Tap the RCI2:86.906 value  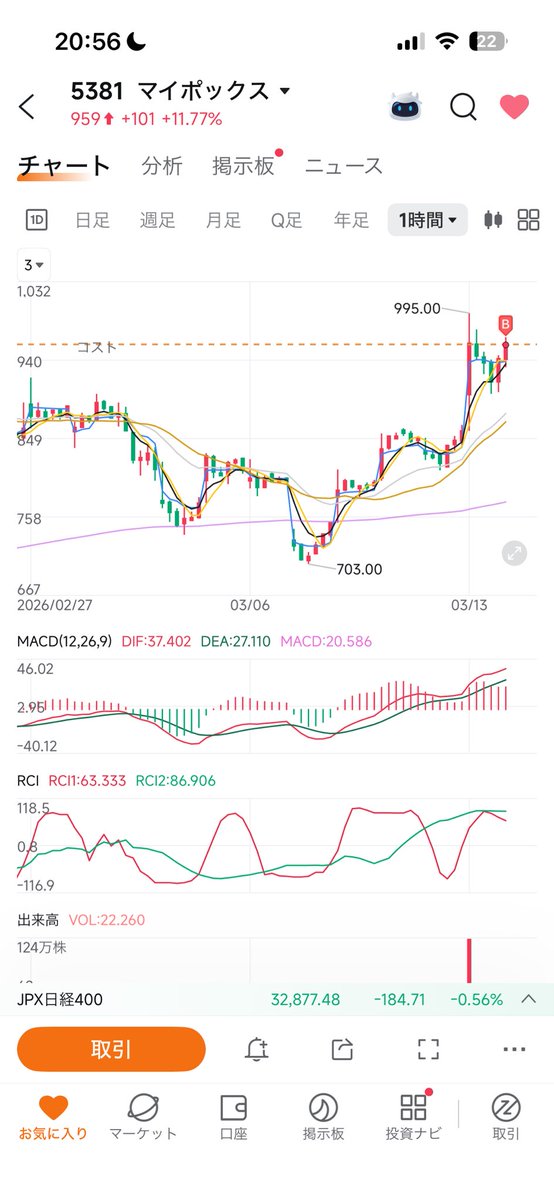[x=175, y=780]
